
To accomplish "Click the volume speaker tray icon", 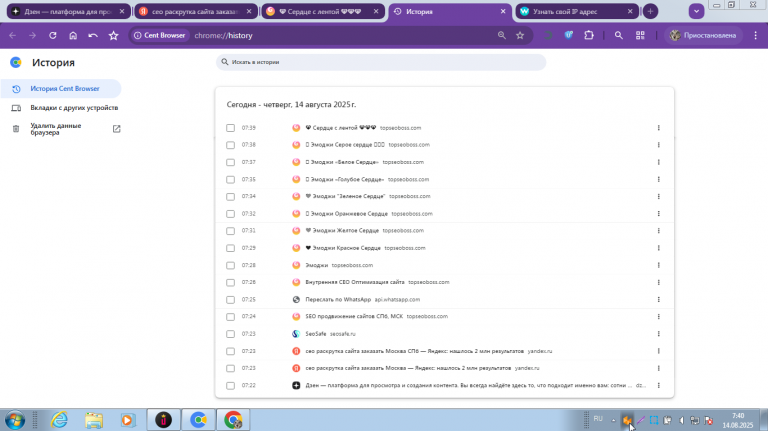I will pos(681,420).
